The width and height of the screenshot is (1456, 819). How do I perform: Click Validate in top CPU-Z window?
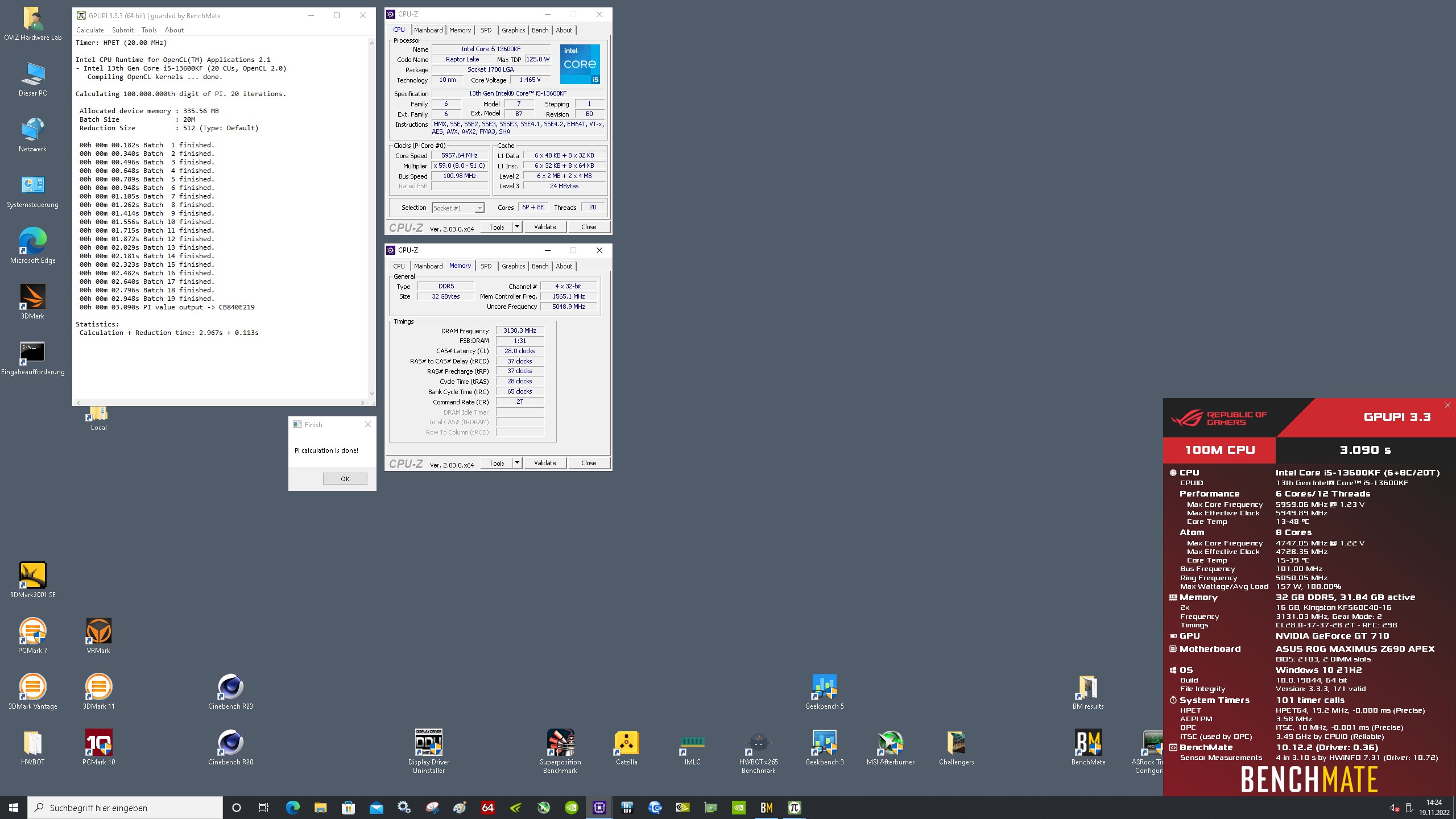(544, 227)
